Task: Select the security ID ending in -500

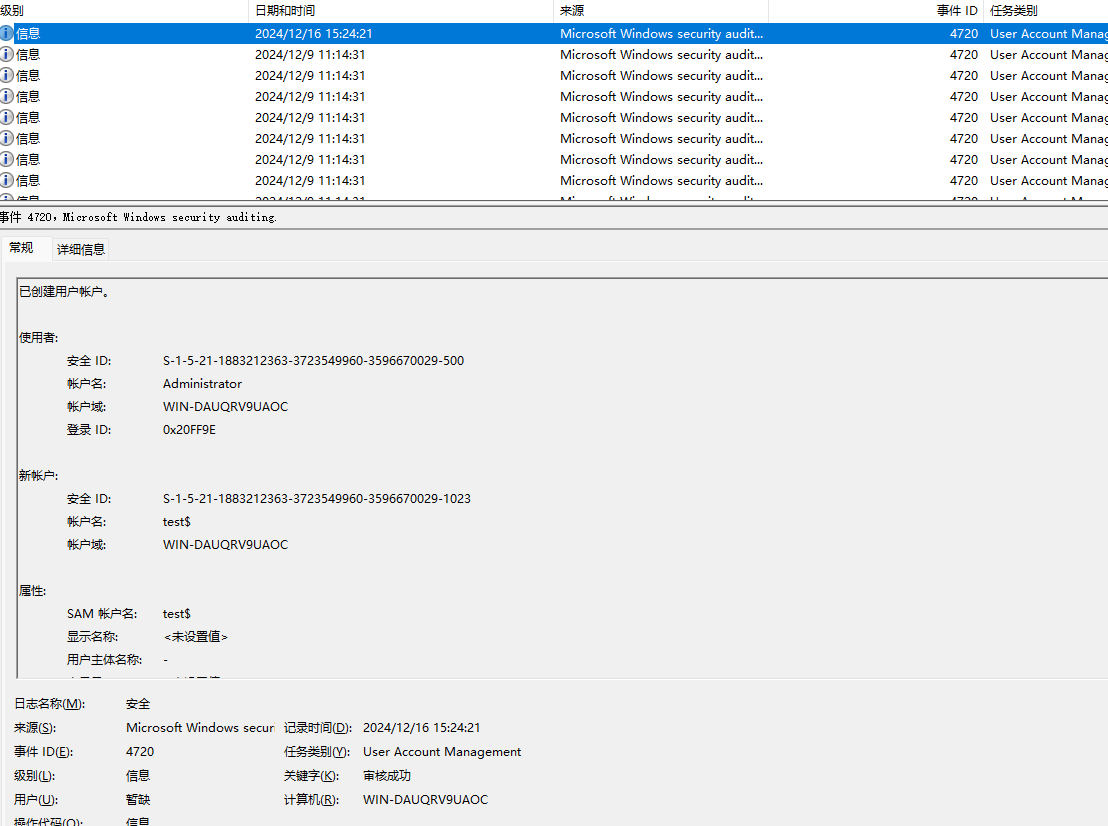Action: tap(313, 361)
